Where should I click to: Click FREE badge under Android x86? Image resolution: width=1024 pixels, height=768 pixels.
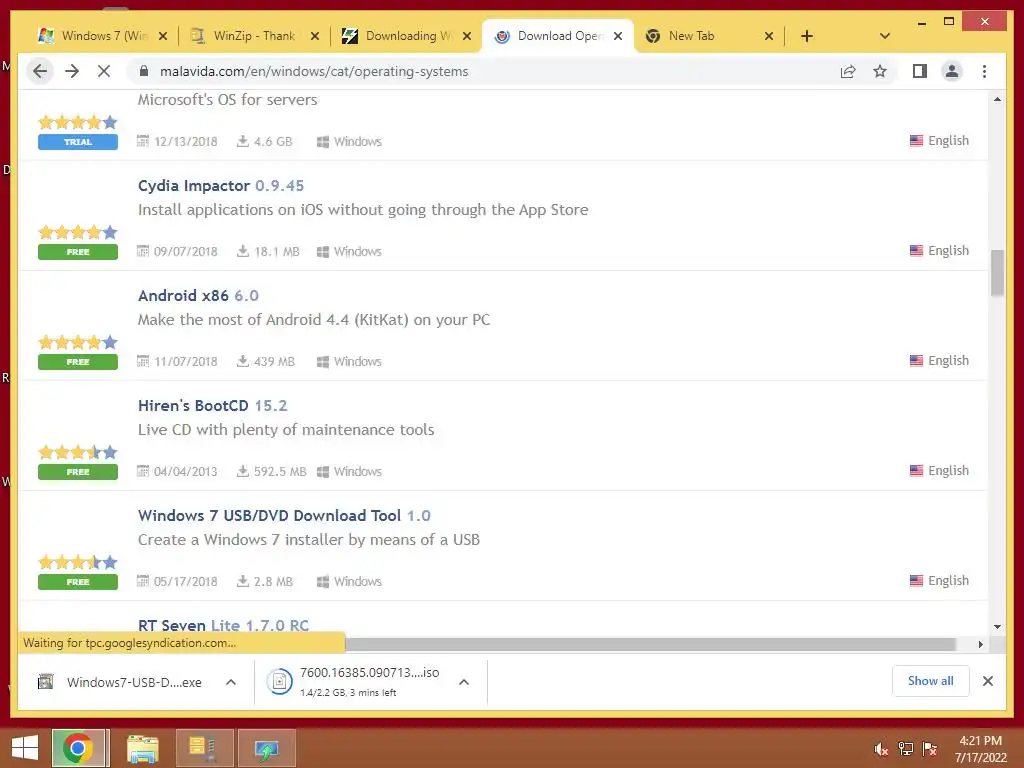coord(78,362)
